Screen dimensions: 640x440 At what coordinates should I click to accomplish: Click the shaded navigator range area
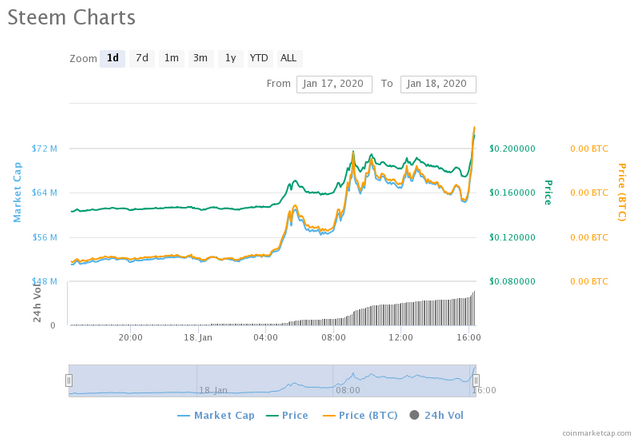pos(272,380)
